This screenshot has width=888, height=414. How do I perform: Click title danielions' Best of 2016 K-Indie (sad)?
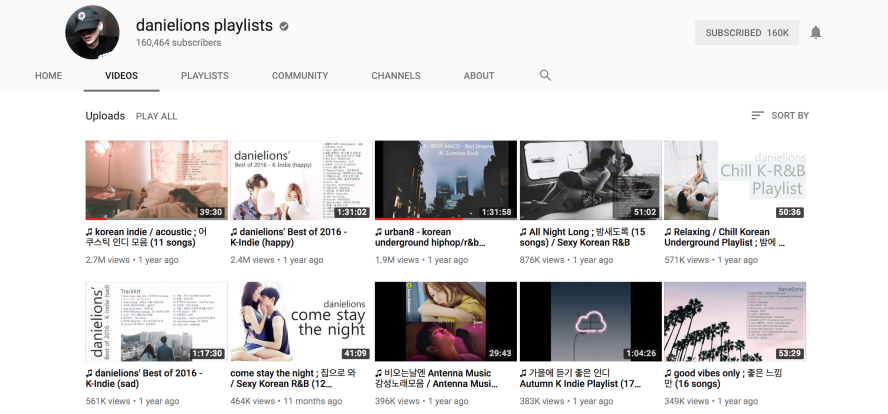point(144,378)
